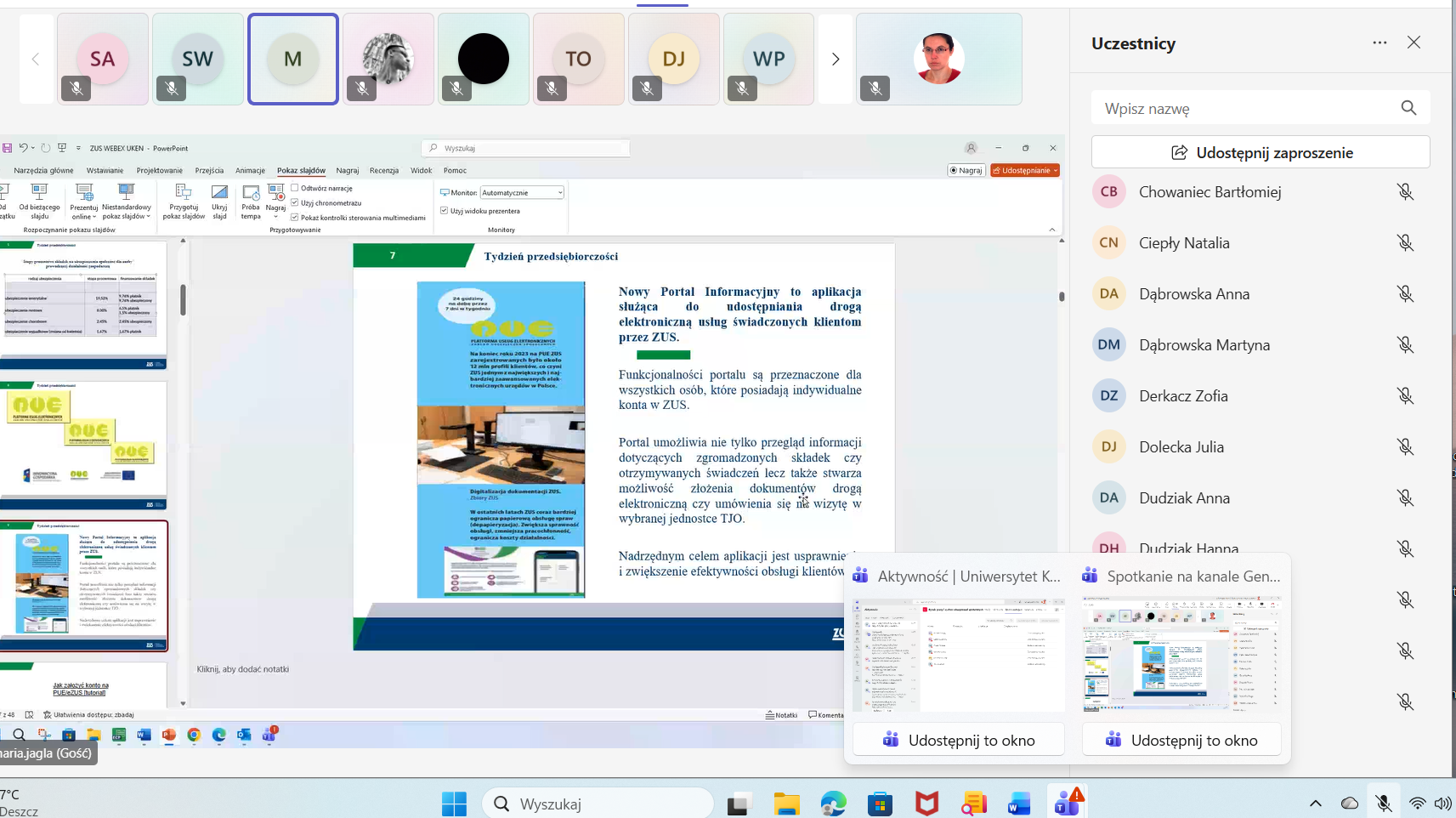Open Microsoft Teams from the taskbar
1456x818 pixels.
[1066, 803]
